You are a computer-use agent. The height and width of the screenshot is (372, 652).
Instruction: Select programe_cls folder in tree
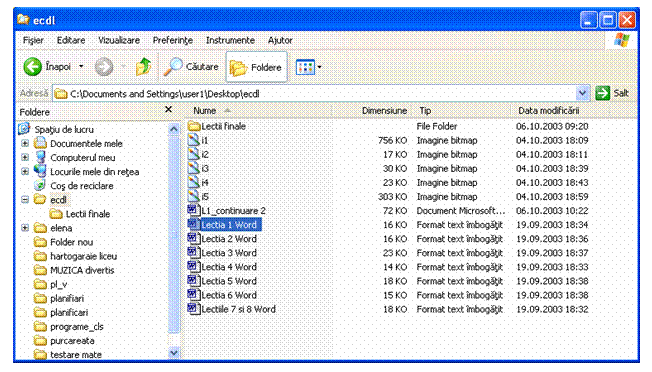point(77,327)
